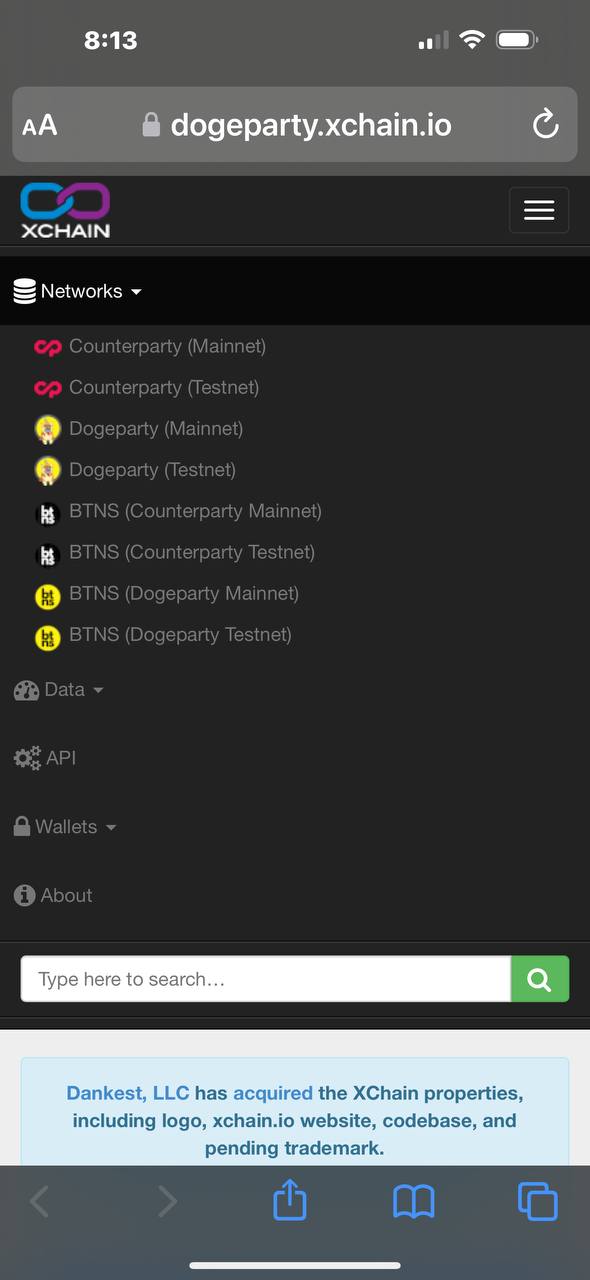Collapse the Networks dropdown
This screenshot has height=1280, width=590.
(x=78, y=291)
